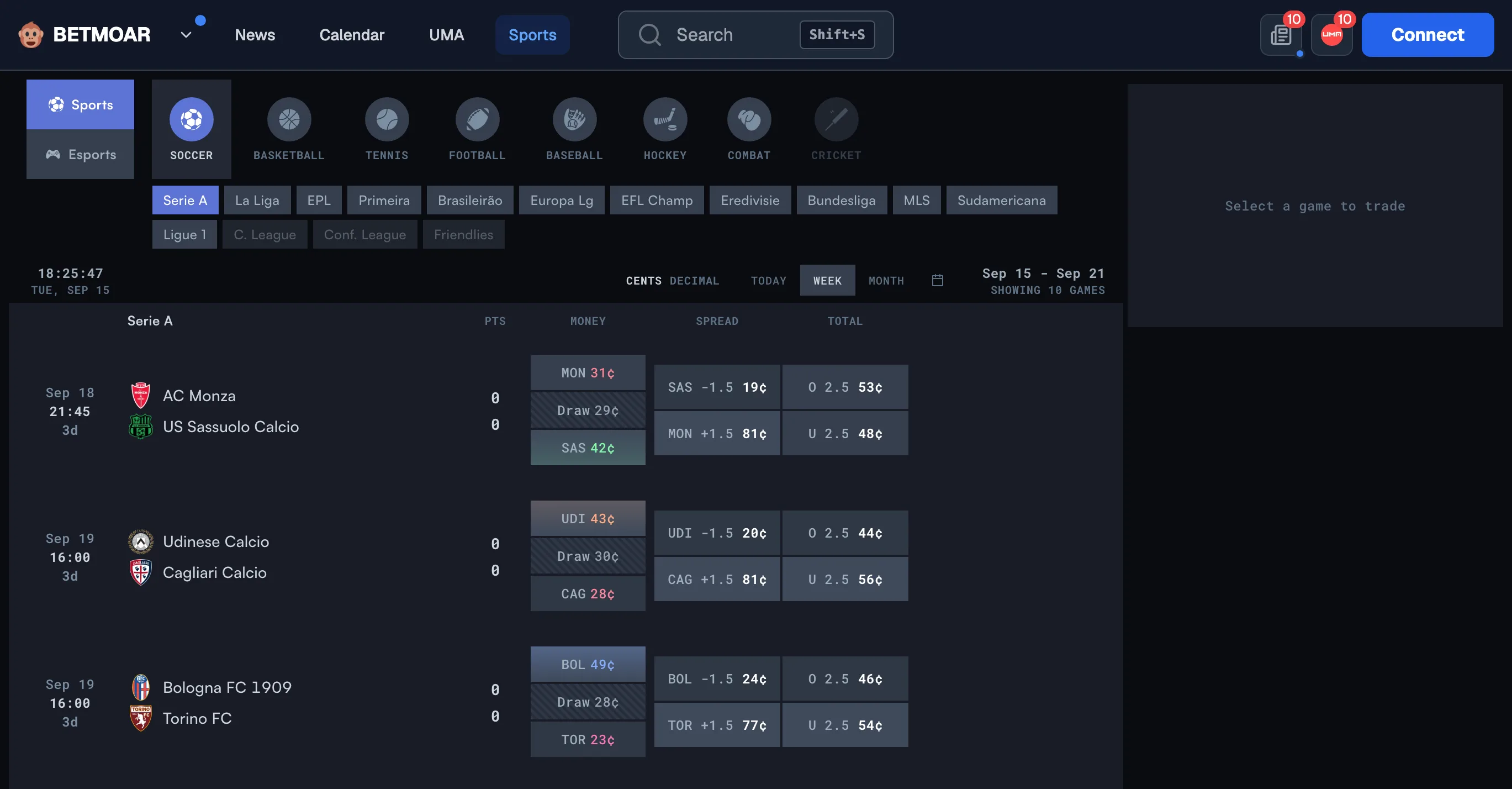Screen dimensions: 1512x789
Task: Click the AC Monza team crest
Action: 141,396
